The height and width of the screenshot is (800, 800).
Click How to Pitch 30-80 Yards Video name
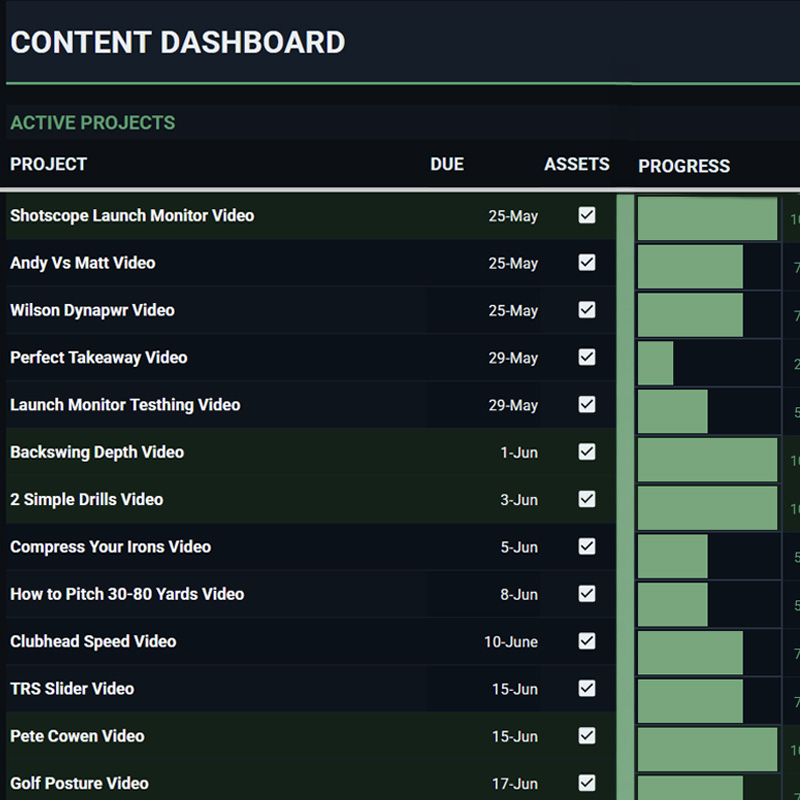tap(127, 594)
